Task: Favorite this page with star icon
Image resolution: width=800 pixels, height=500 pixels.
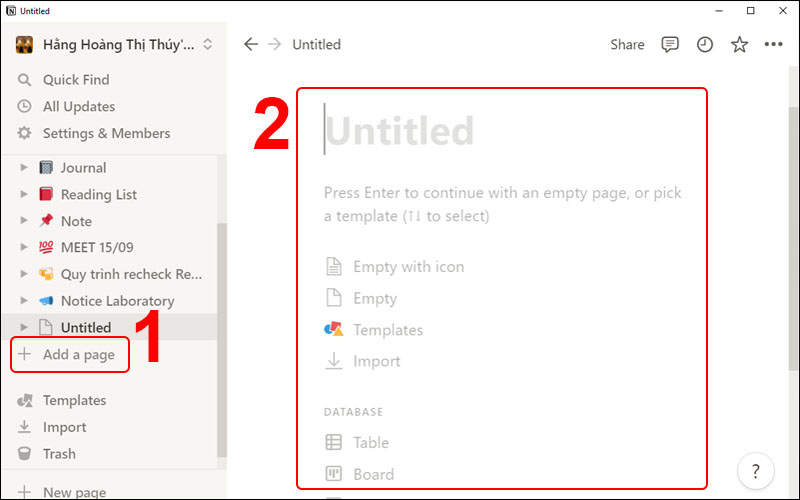Action: pos(739,44)
